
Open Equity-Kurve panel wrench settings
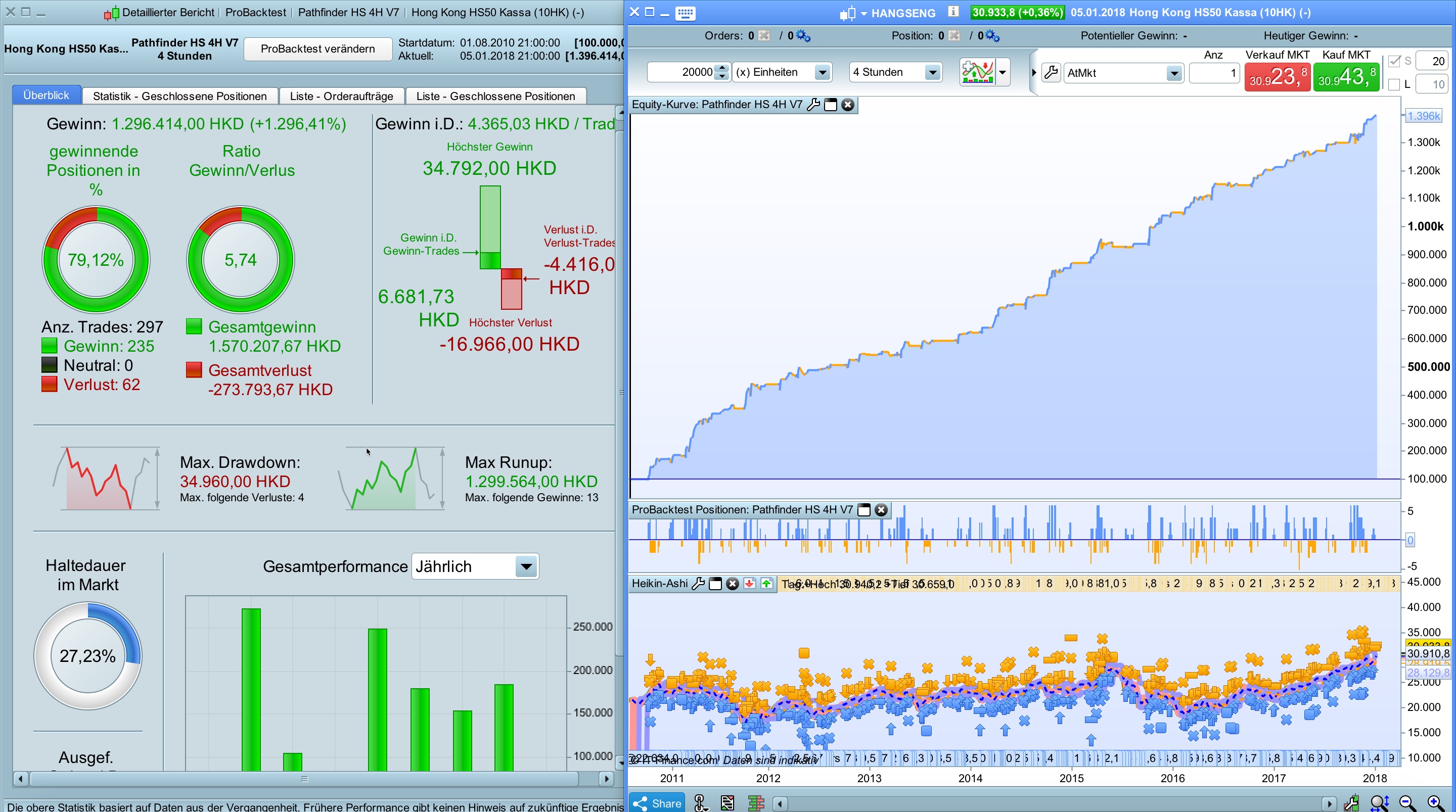[813, 105]
